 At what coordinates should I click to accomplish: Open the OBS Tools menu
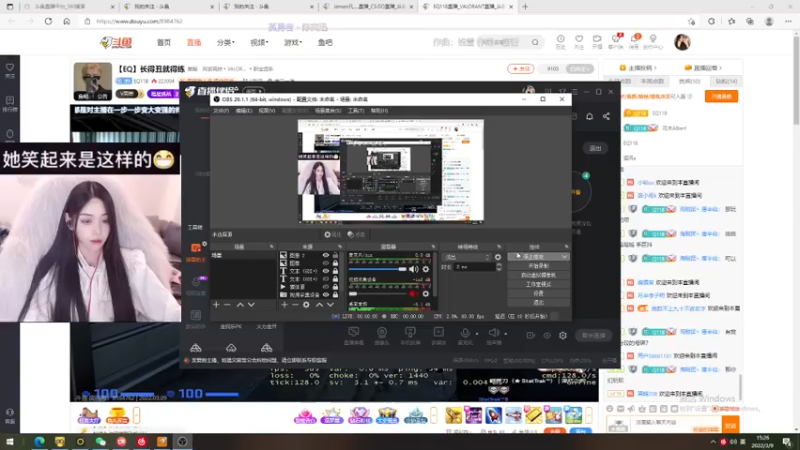[x=356, y=111]
